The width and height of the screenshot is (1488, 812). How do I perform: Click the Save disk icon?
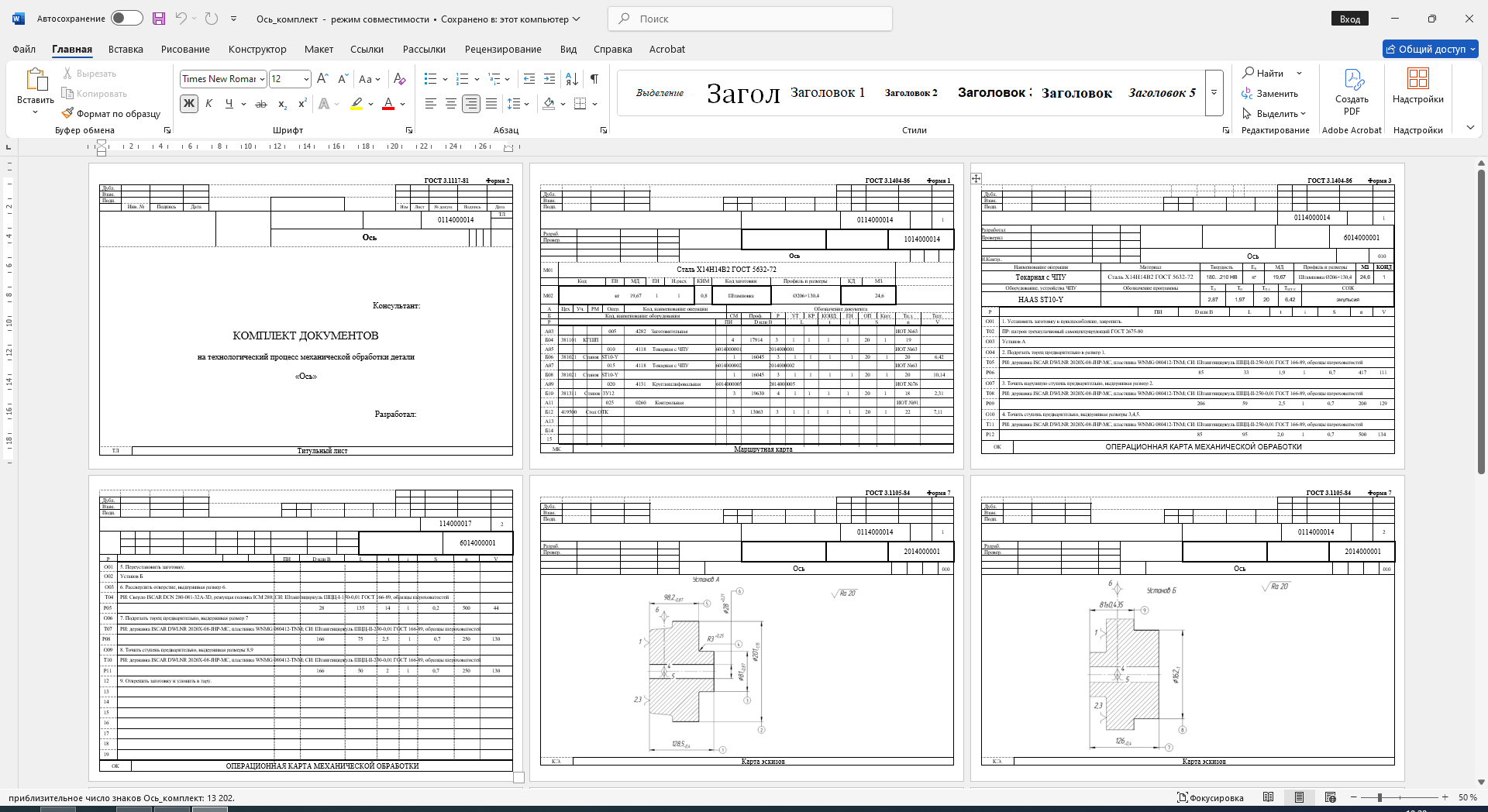pyautogui.click(x=159, y=19)
